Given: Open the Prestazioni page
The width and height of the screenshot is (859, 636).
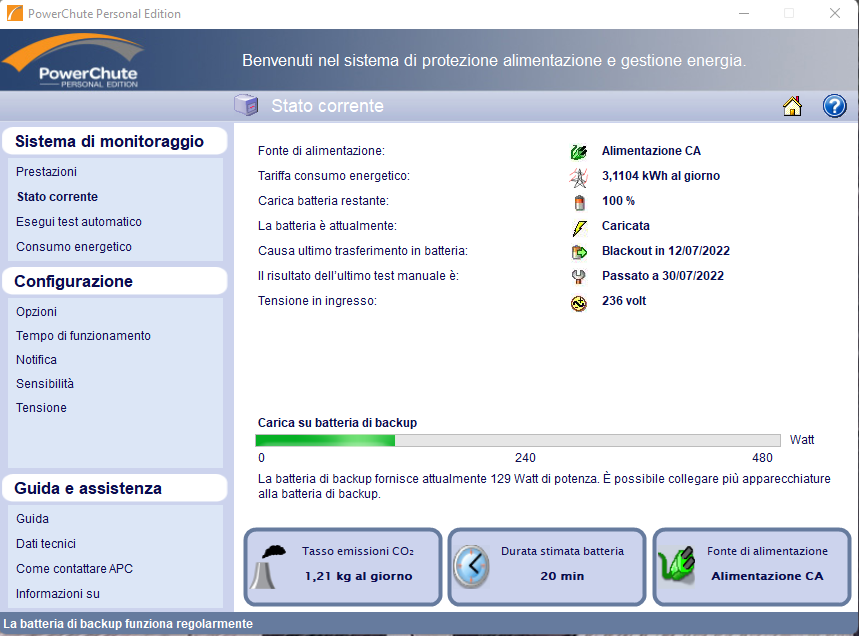Looking at the screenshot, I should coord(47,171).
